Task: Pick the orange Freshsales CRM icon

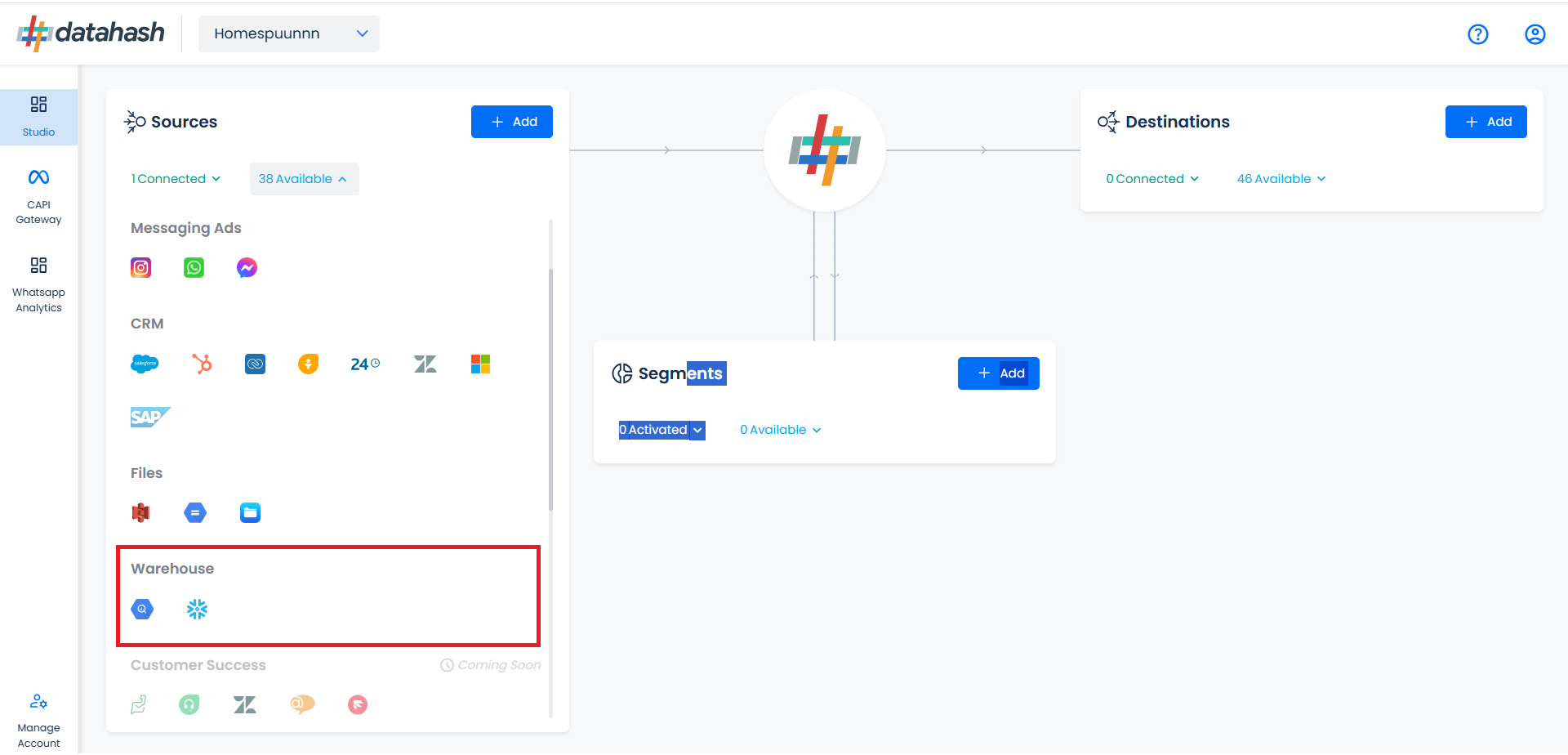Action: 308,364
